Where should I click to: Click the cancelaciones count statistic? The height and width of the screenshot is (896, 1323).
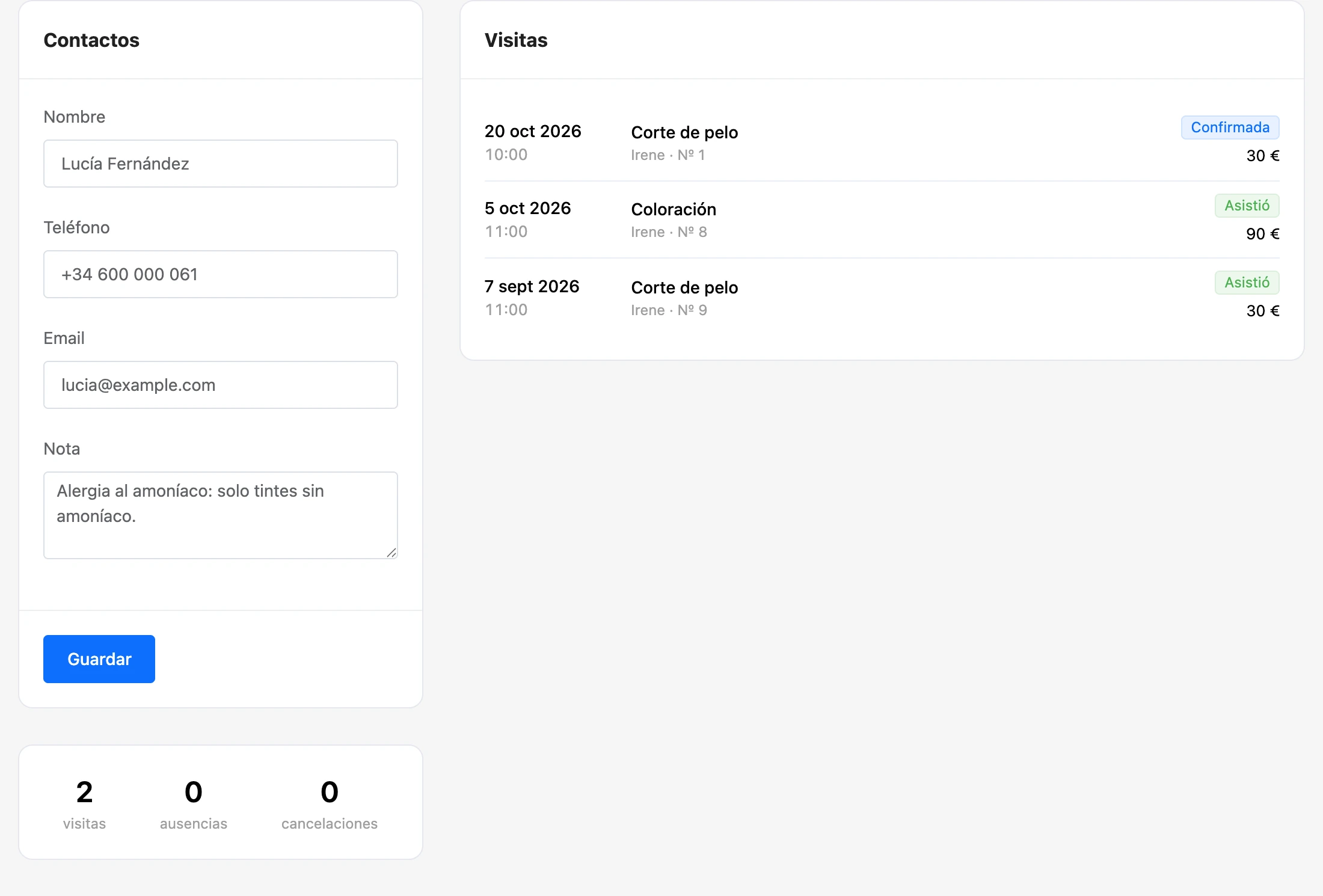click(330, 804)
